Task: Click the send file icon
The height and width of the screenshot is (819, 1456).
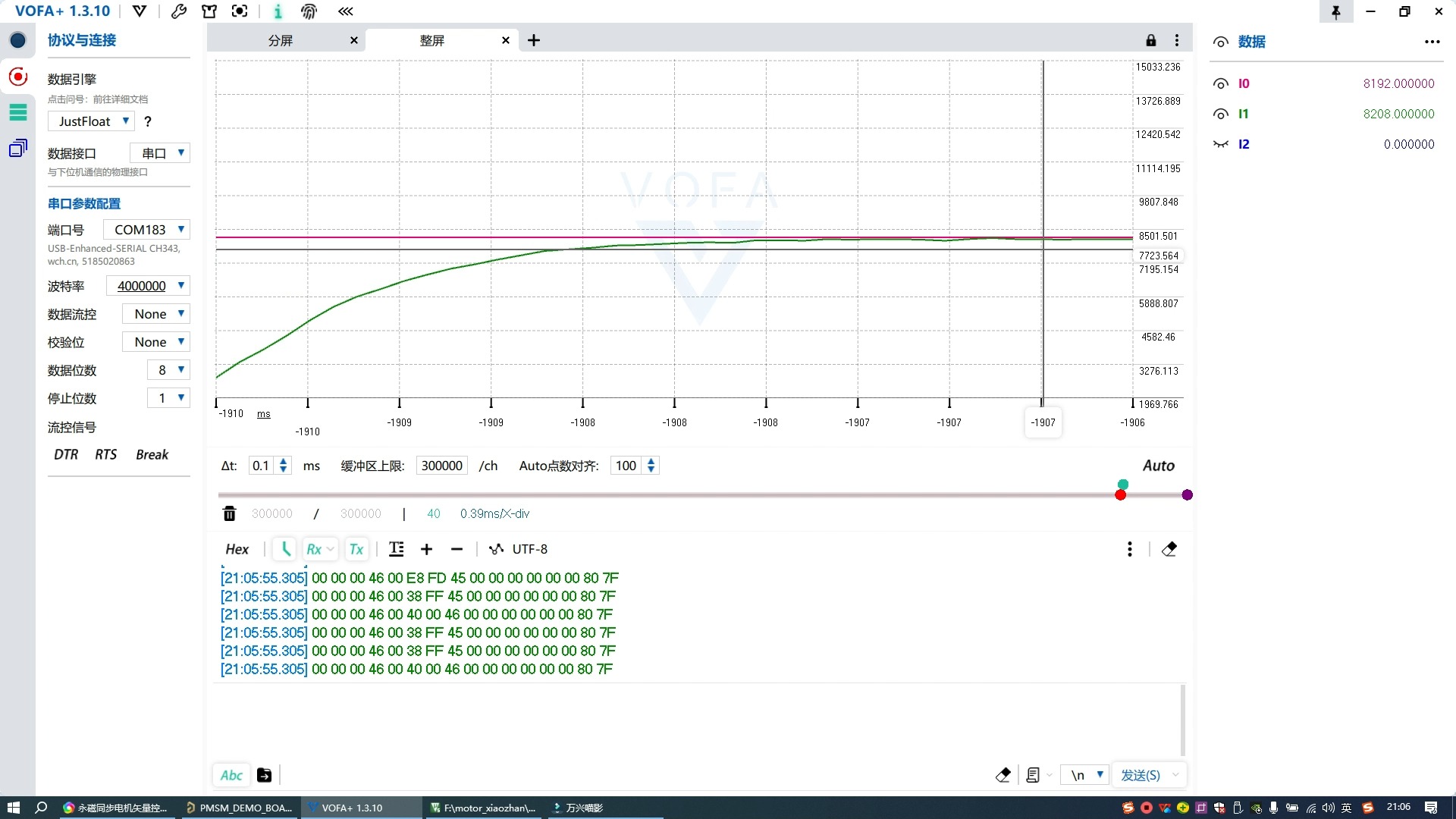Action: point(264,775)
